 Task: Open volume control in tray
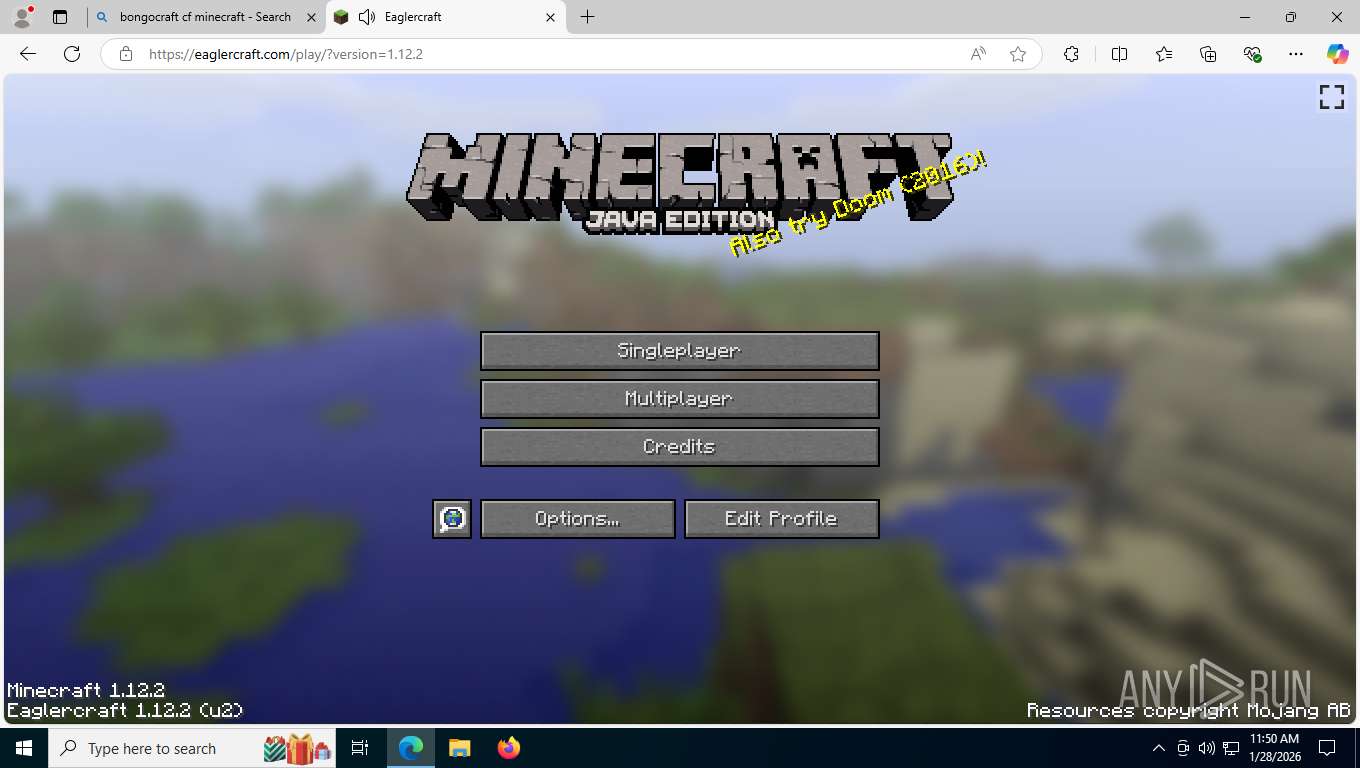[x=1207, y=748]
